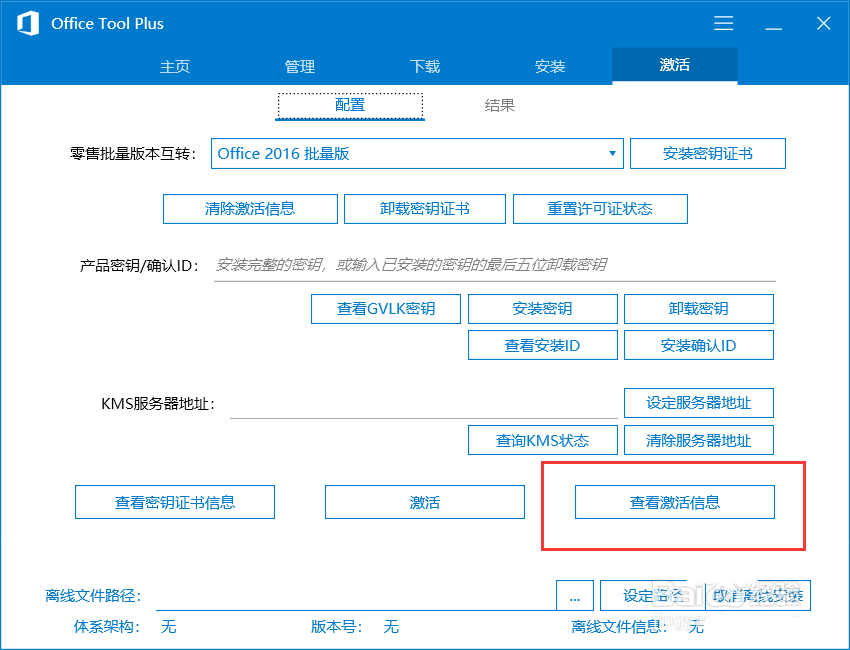This screenshot has height=650, width=850.
Task: Click the 零售批量版本互转 label
Action: [x=133, y=154]
